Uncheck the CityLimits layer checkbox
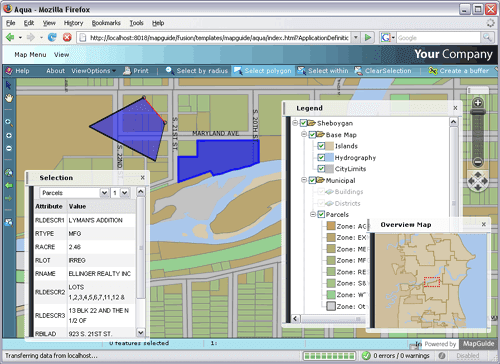Image resolution: width=500 pixels, height=364 pixels. (x=321, y=169)
